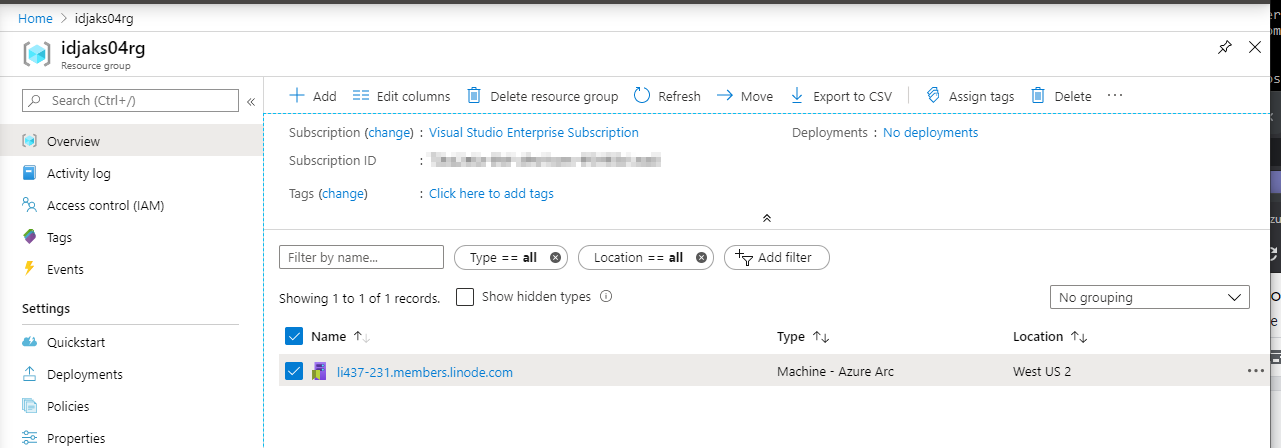Focus the Search (Ctrl+/) box

pyautogui.click(x=131, y=100)
